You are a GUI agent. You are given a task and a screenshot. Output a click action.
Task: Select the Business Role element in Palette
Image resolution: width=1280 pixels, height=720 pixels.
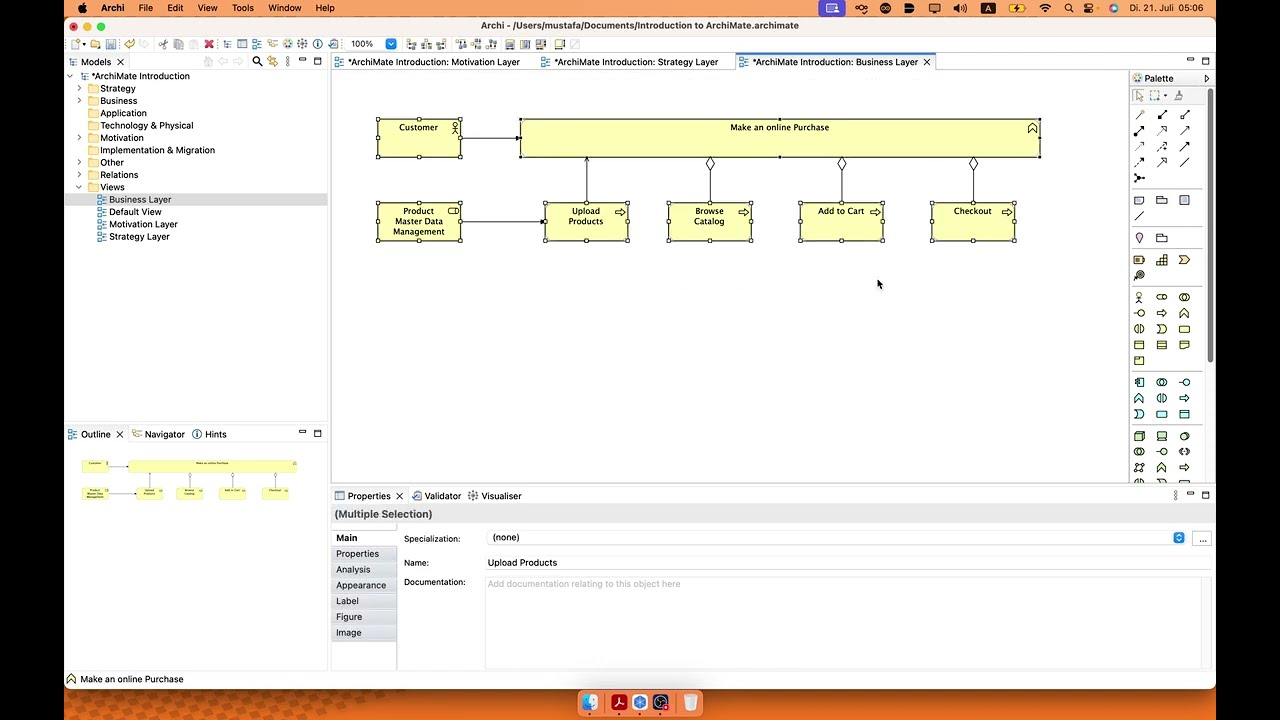(x=1161, y=297)
